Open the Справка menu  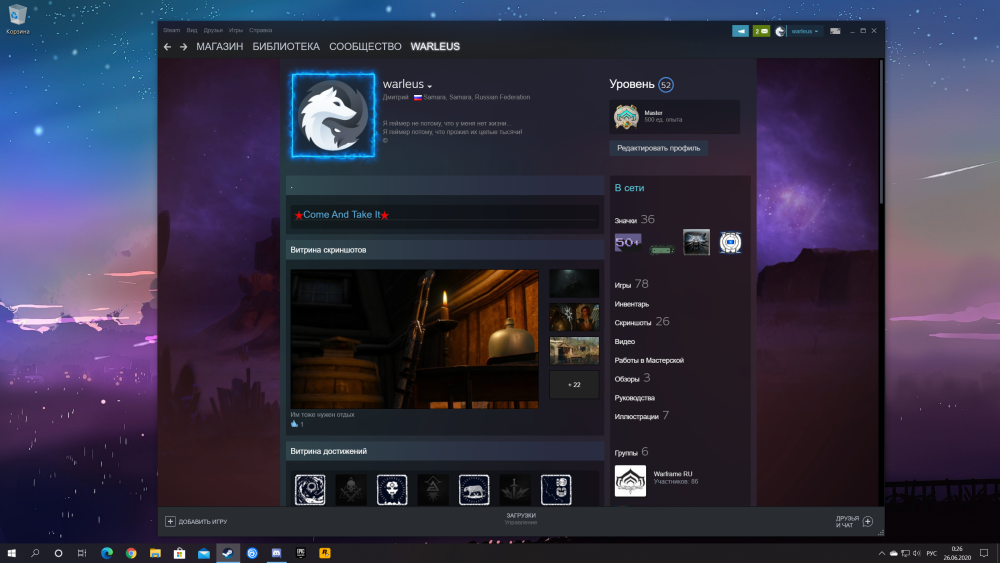(x=260, y=30)
